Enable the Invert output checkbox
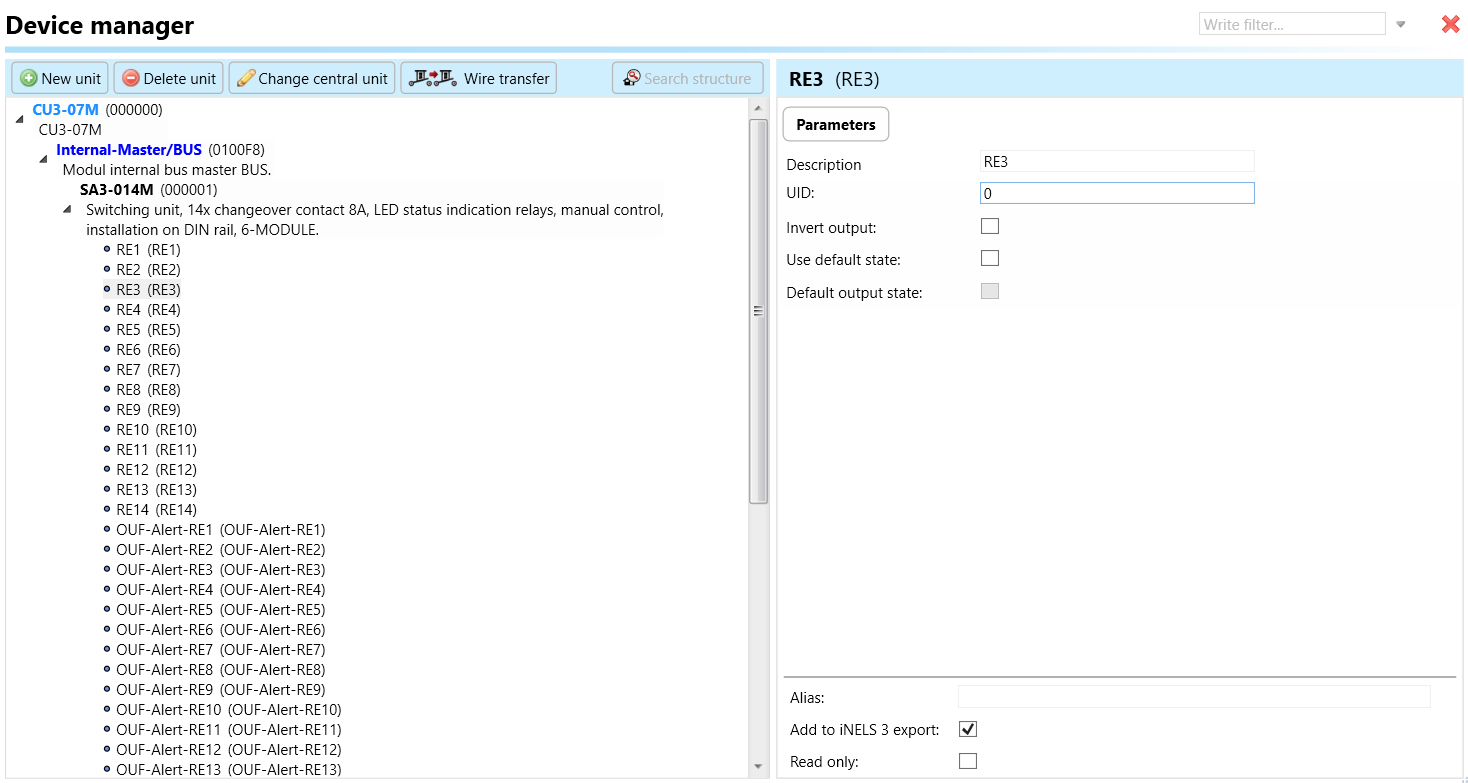The image size is (1468, 783). 990,227
